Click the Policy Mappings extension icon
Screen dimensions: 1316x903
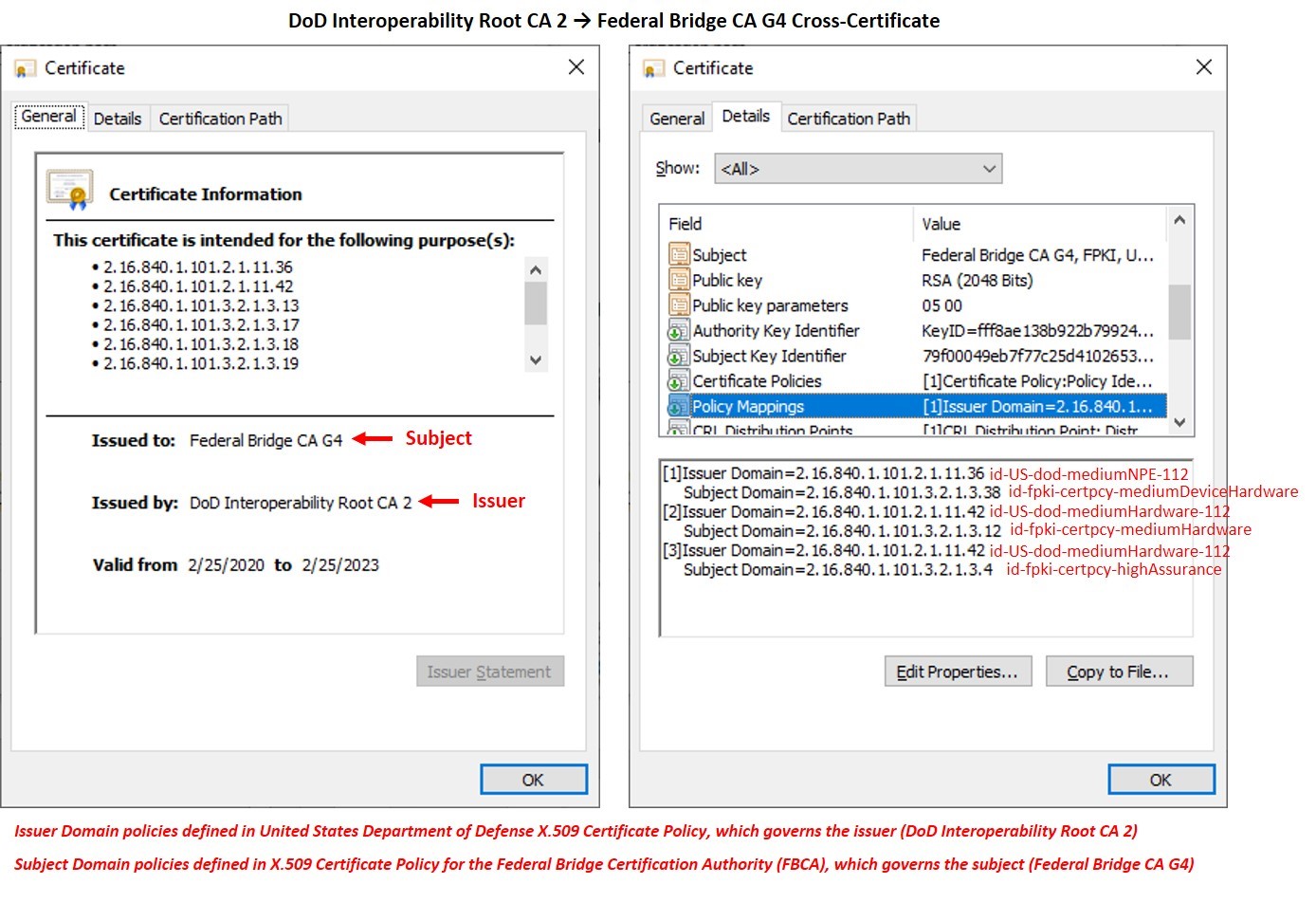tap(679, 406)
